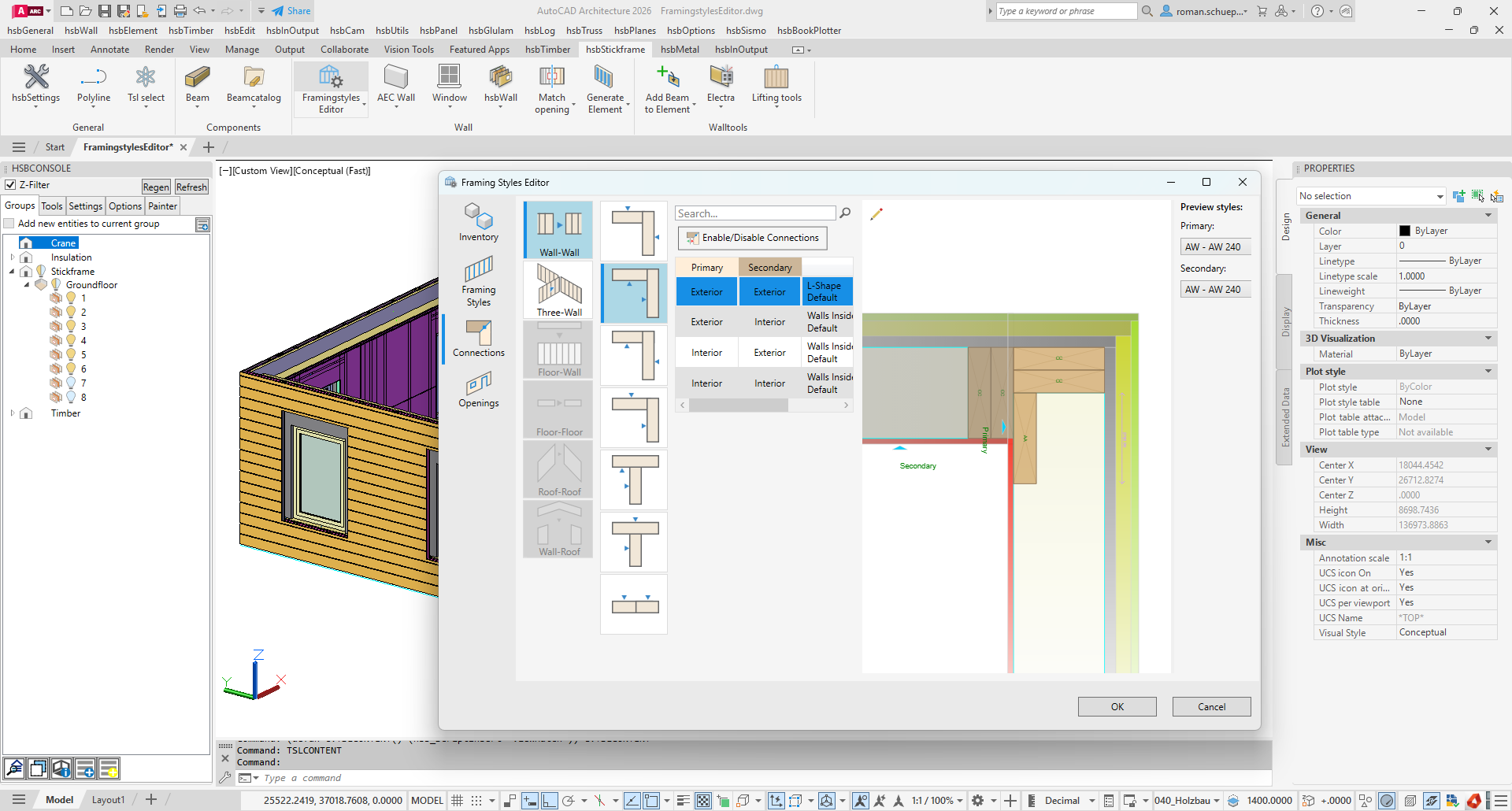Open the Decimal units dropdown in status bar
This screenshot has width=1512, height=811.
tap(1091, 801)
